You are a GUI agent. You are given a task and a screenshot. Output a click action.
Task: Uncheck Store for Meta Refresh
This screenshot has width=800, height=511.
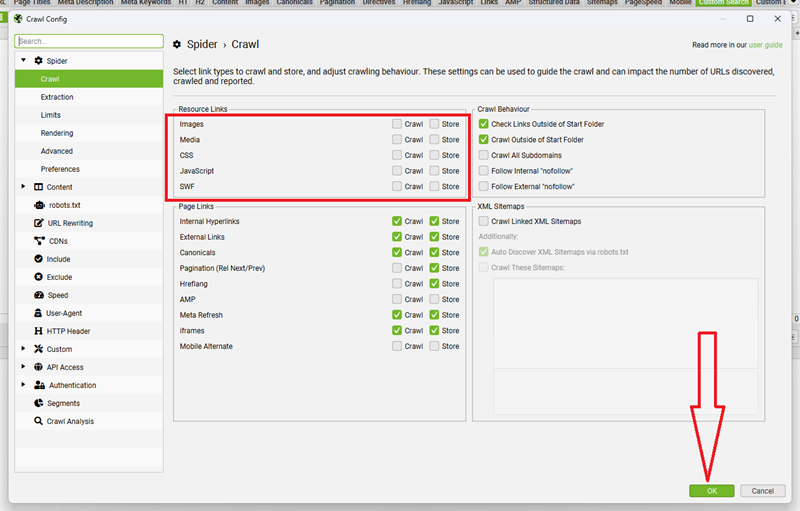point(434,315)
